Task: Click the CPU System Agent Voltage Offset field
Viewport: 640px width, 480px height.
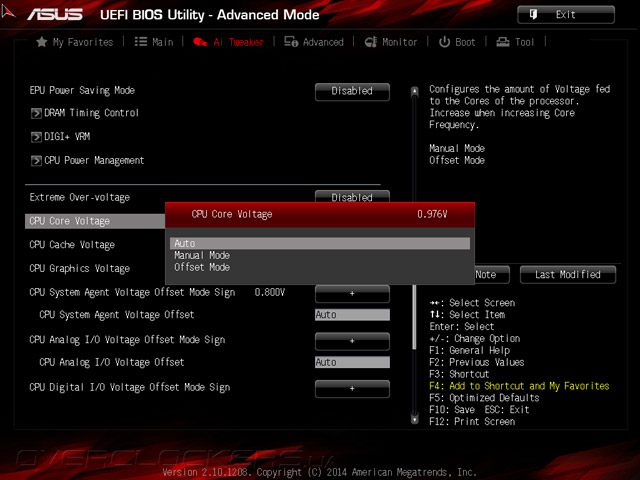Action: tap(352, 315)
